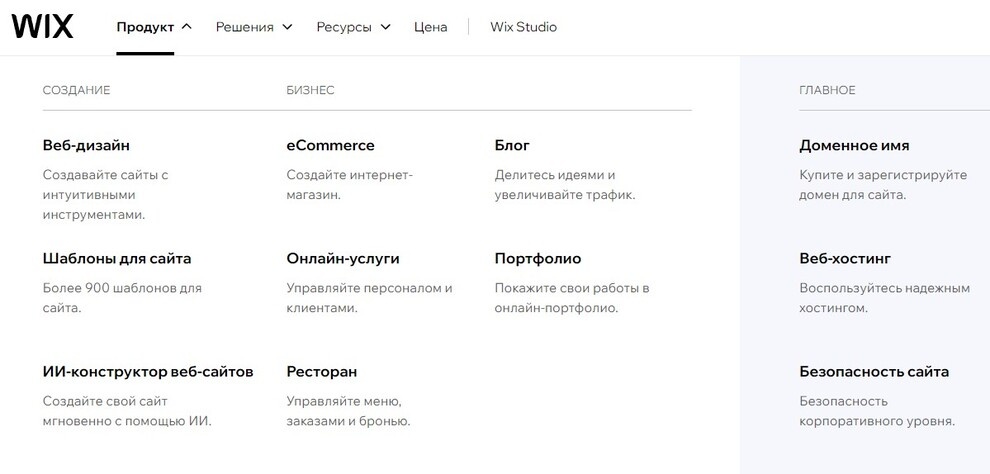Open the Веб-хостинг link
The width and height of the screenshot is (990, 474).
coord(845,258)
